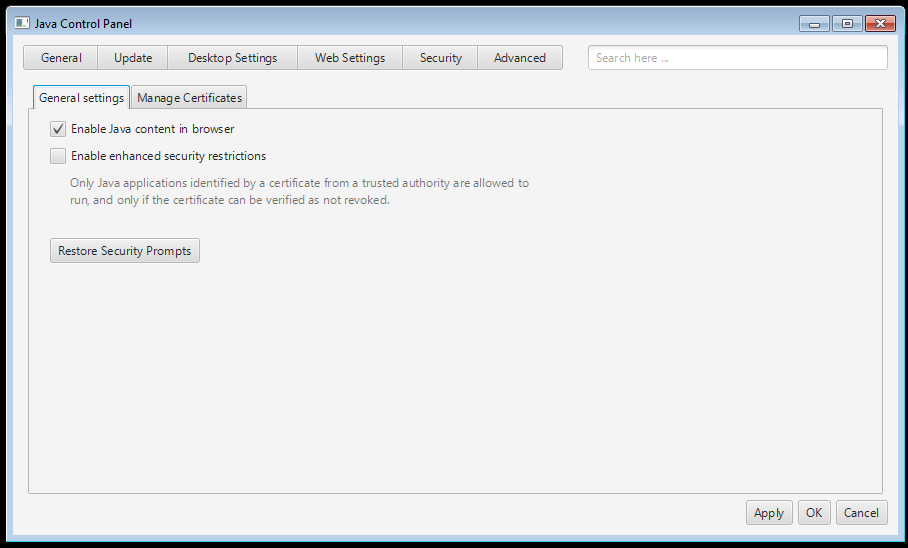This screenshot has height=548, width=908.
Task: Switch to the Update tab
Action: coord(133,58)
